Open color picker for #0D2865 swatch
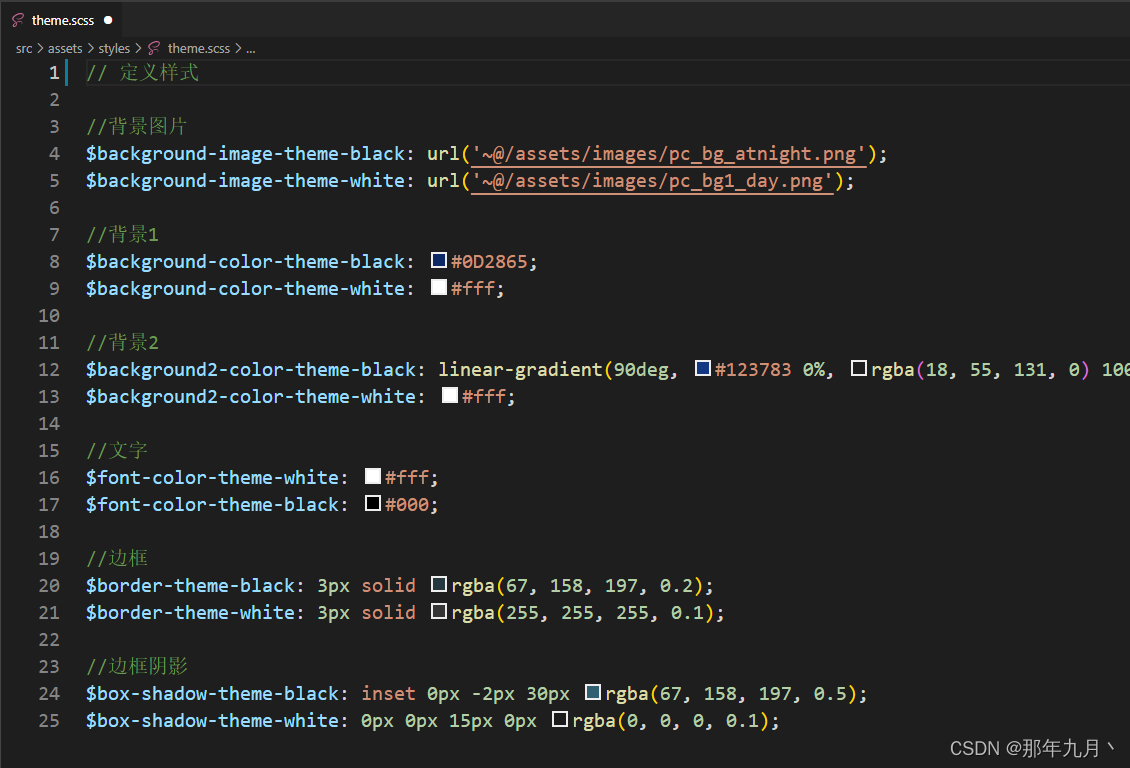 tap(439, 260)
